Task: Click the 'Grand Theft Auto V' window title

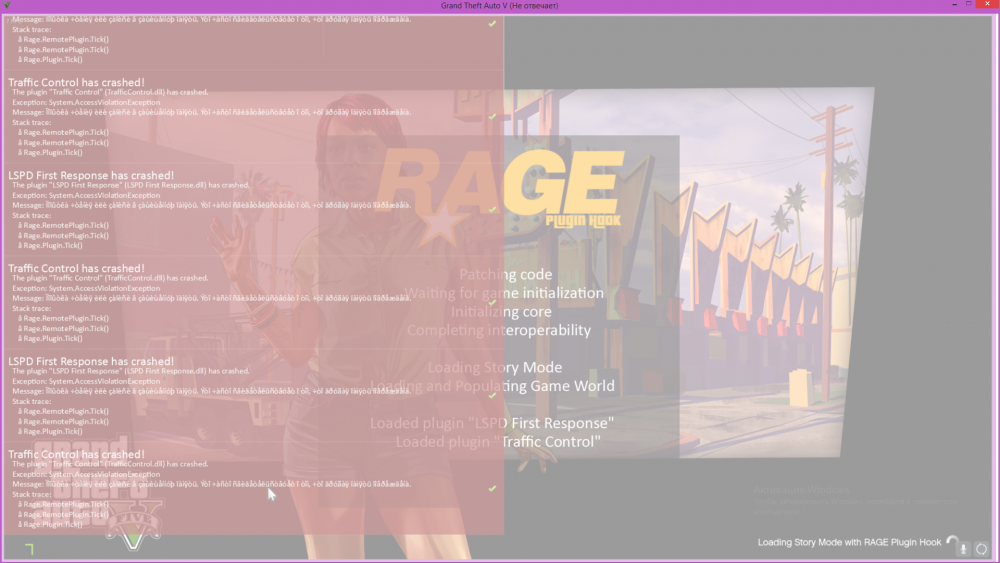Action: [x=499, y=6]
